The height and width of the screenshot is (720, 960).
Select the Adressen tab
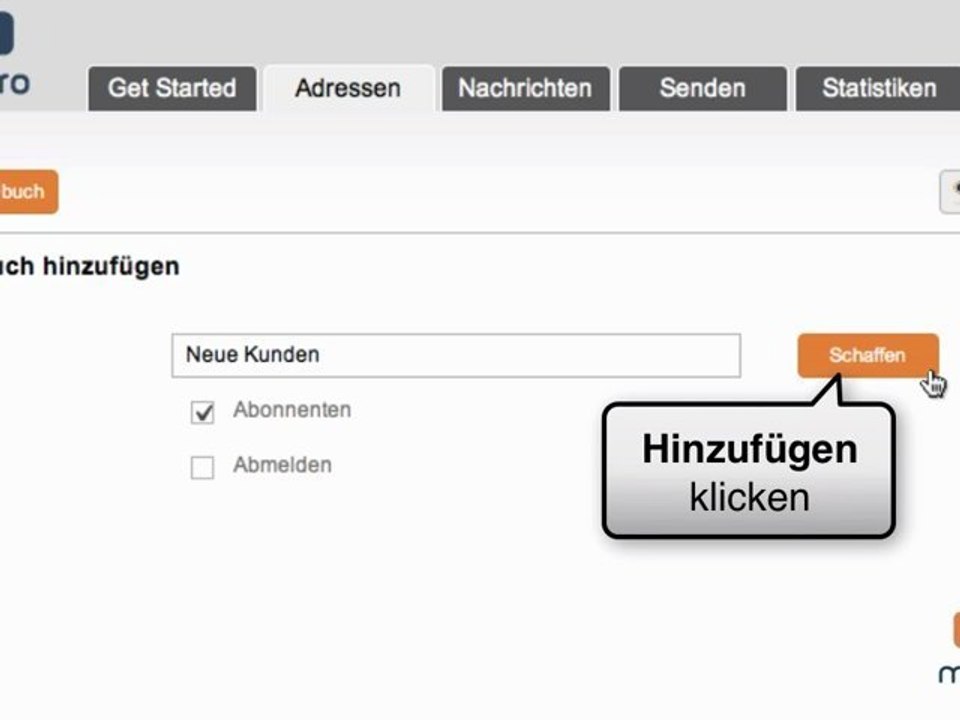click(x=348, y=88)
